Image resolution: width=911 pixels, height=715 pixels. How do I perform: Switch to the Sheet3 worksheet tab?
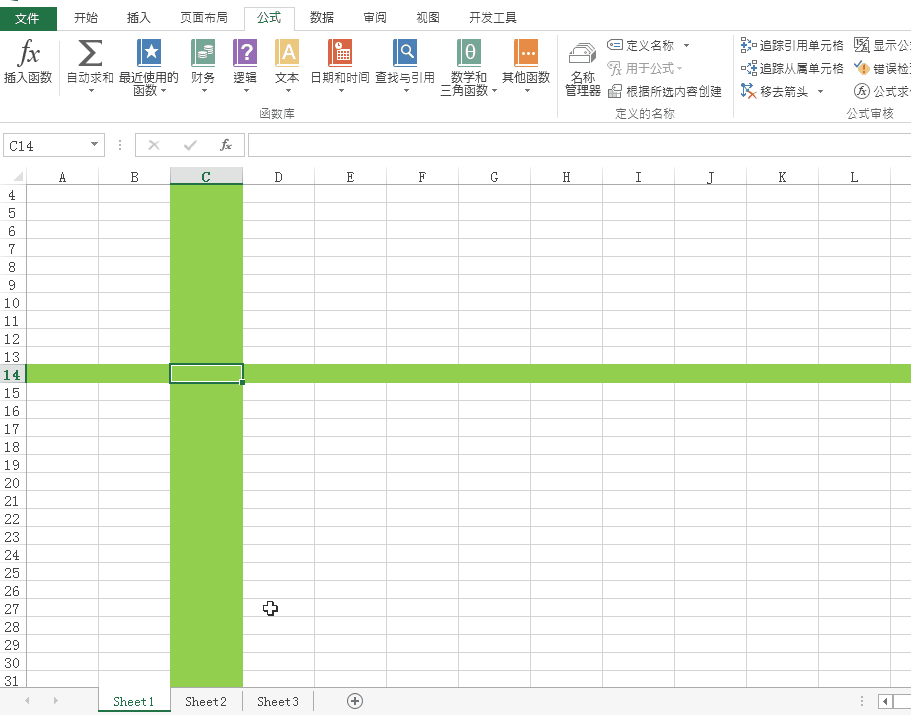278,701
